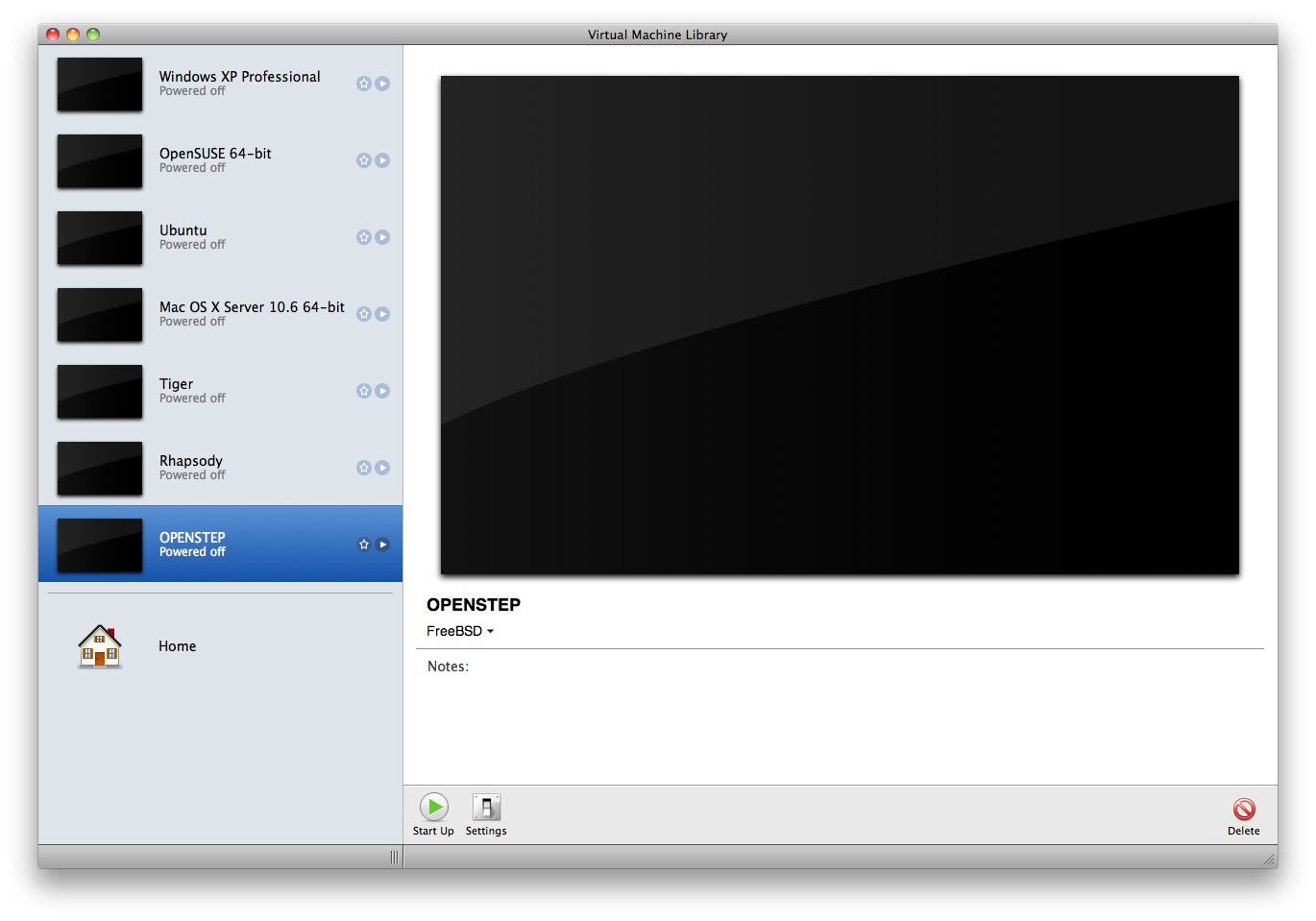Screen dimensions: 1316x921
Task: Click the sidebar splitter grip handle
Action: point(394,857)
